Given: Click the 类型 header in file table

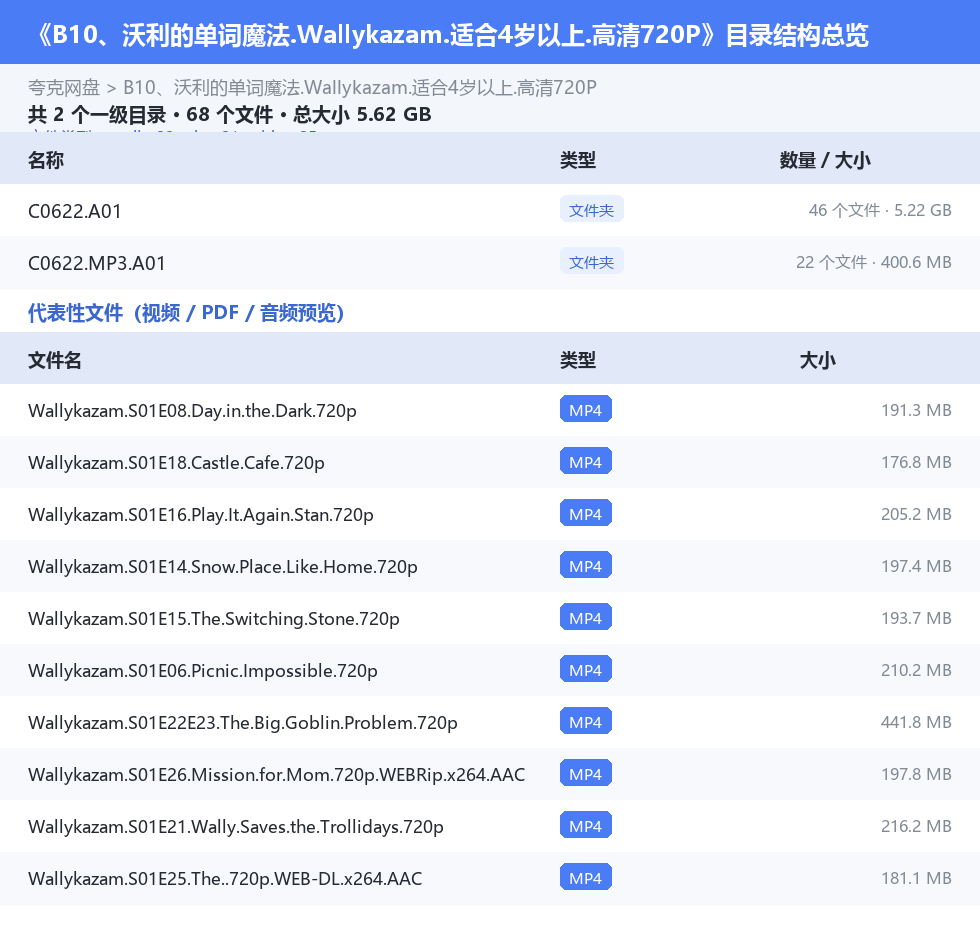Looking at the screenshot, I should (578, 360).
